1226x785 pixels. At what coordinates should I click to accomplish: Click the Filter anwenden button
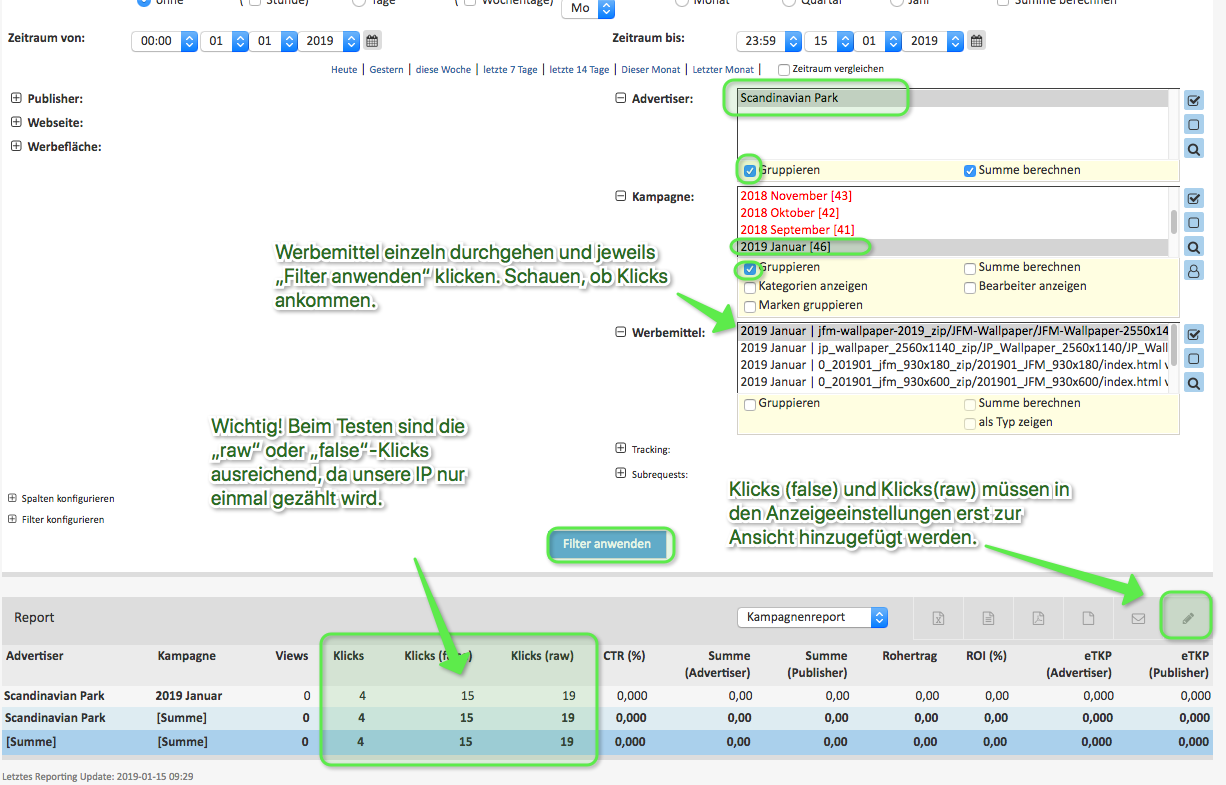pos(607,544)
